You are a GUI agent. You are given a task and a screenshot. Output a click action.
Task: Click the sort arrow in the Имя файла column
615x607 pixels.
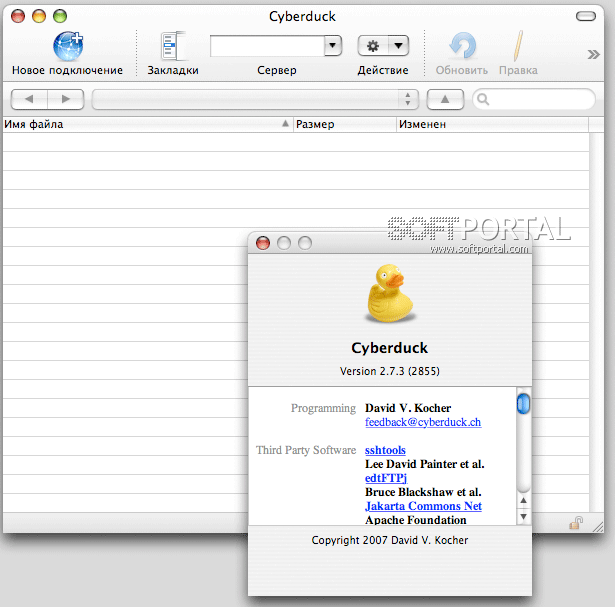tap(286, 124)
